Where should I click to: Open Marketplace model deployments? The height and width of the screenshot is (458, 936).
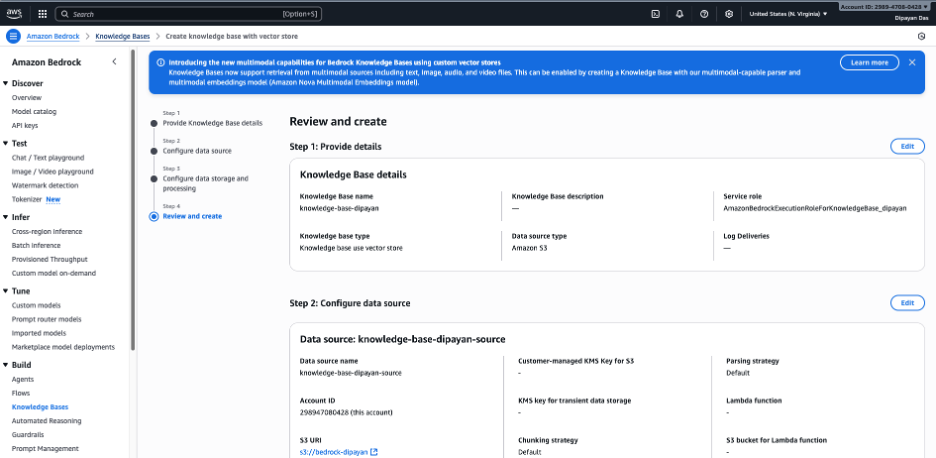[x=63, y=347]
